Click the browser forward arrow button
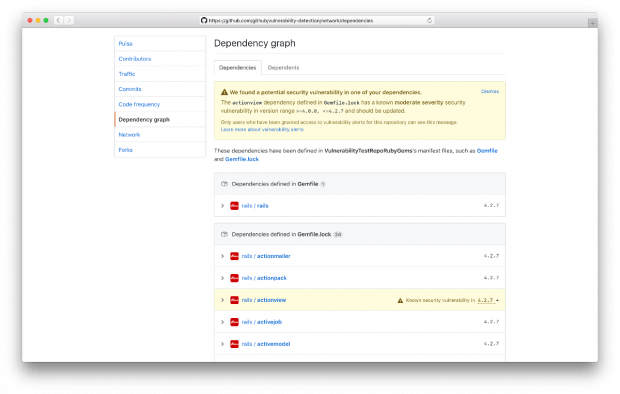The image size is (620, 394). coord(69,20)
